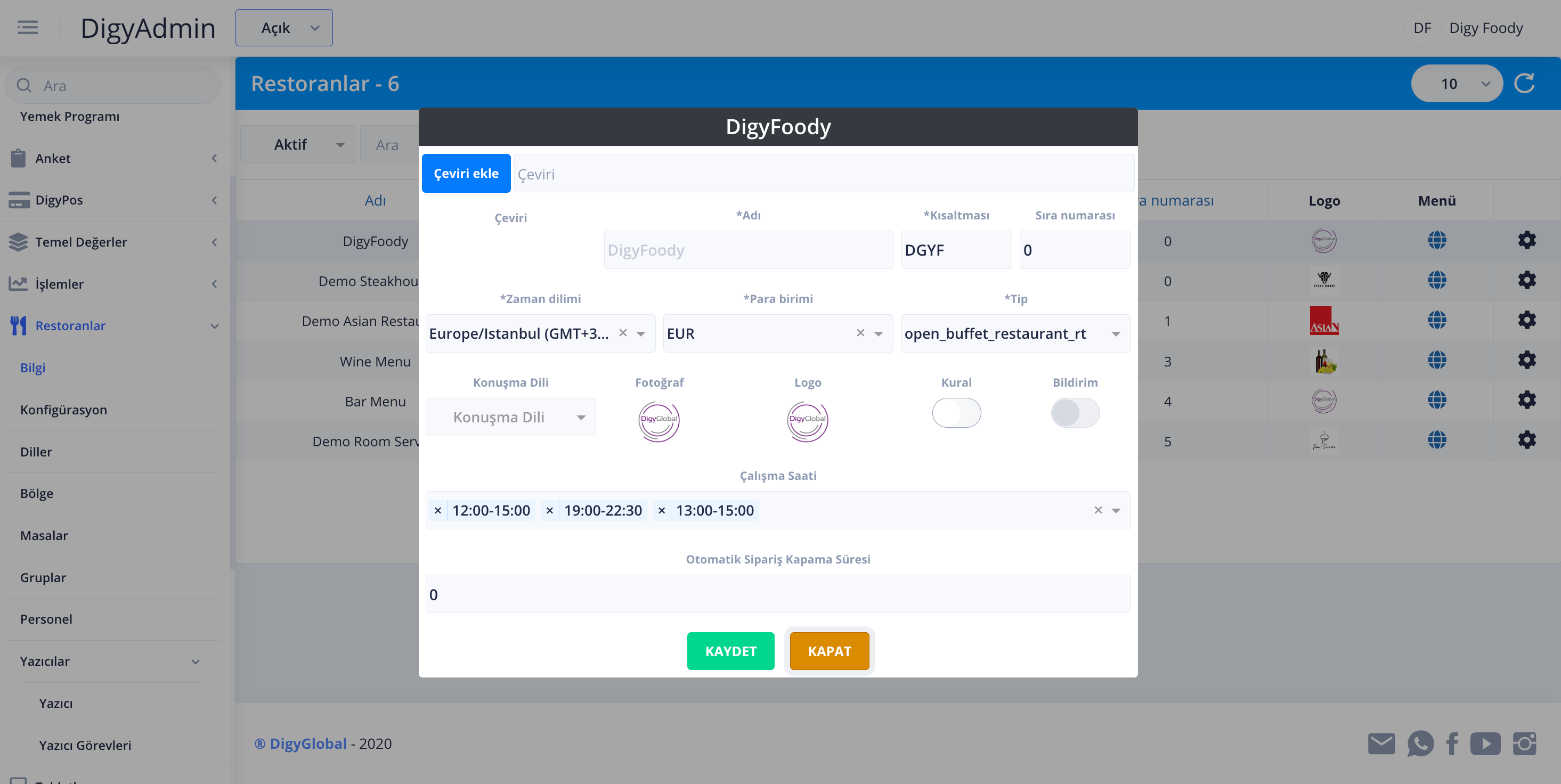Open the WhatsApp icon in footer

(x=1420, y=744)
